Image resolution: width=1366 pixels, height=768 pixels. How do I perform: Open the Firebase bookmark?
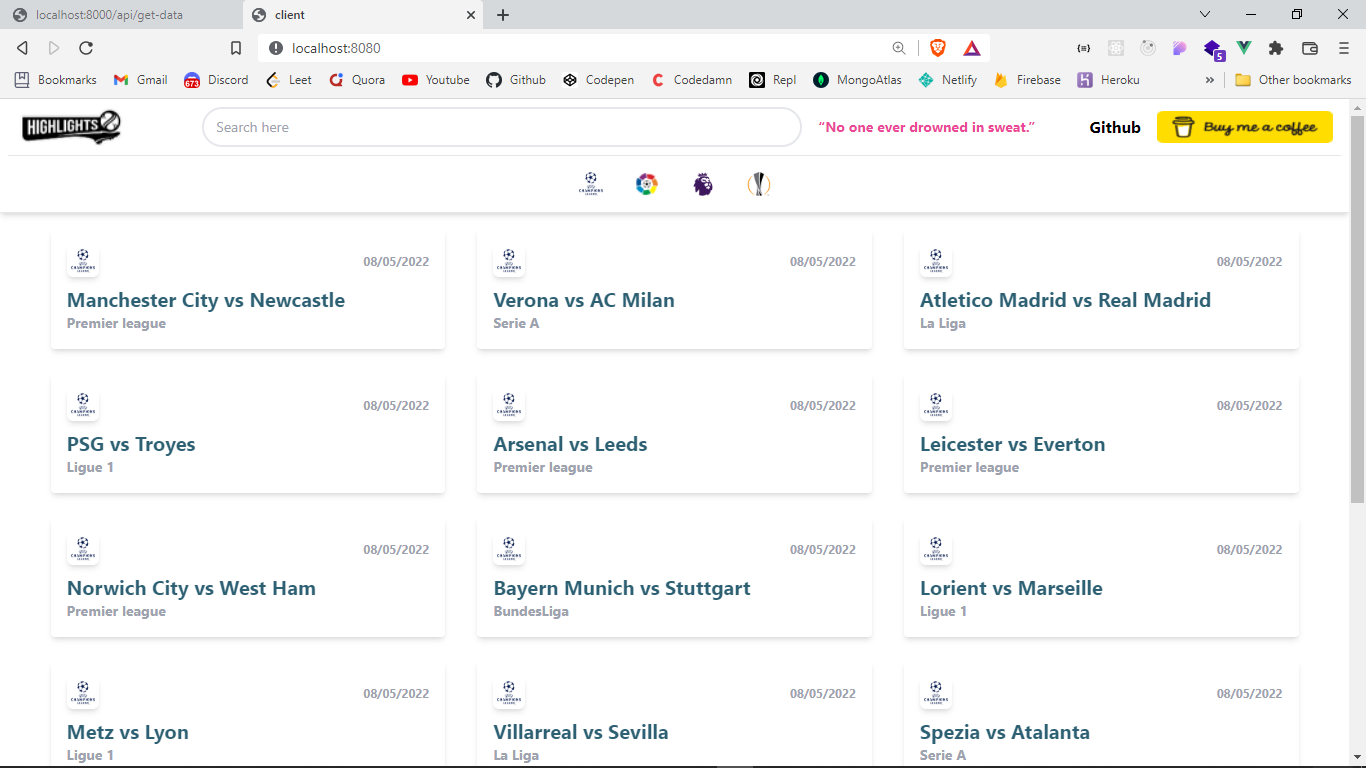pos(1028,80)
